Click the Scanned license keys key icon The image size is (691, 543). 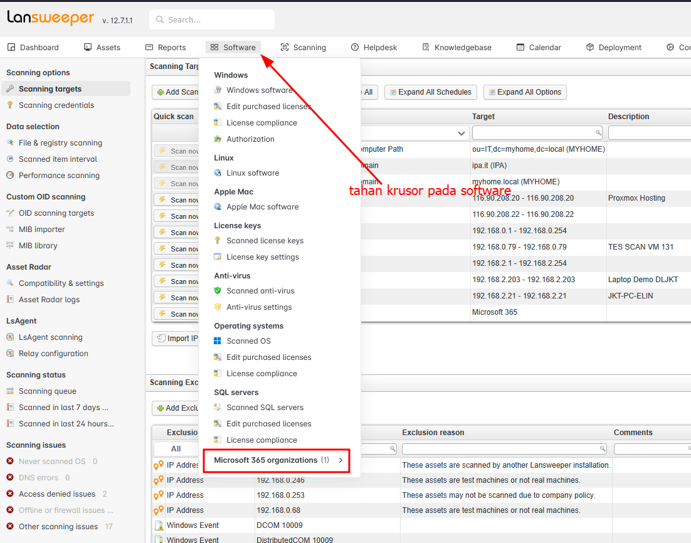coord(217,241)
